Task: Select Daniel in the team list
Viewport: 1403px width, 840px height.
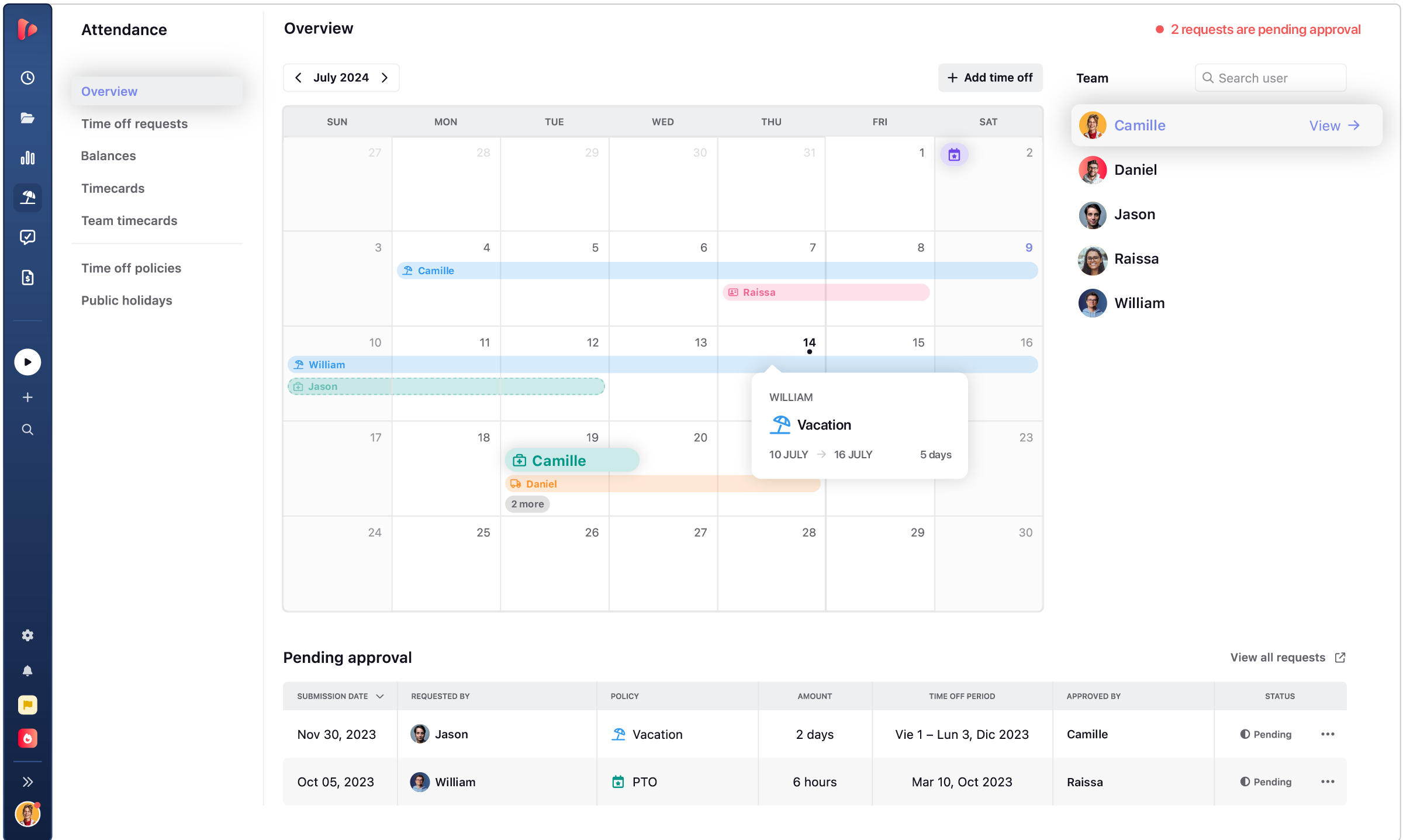Action: click(1118, 170)
